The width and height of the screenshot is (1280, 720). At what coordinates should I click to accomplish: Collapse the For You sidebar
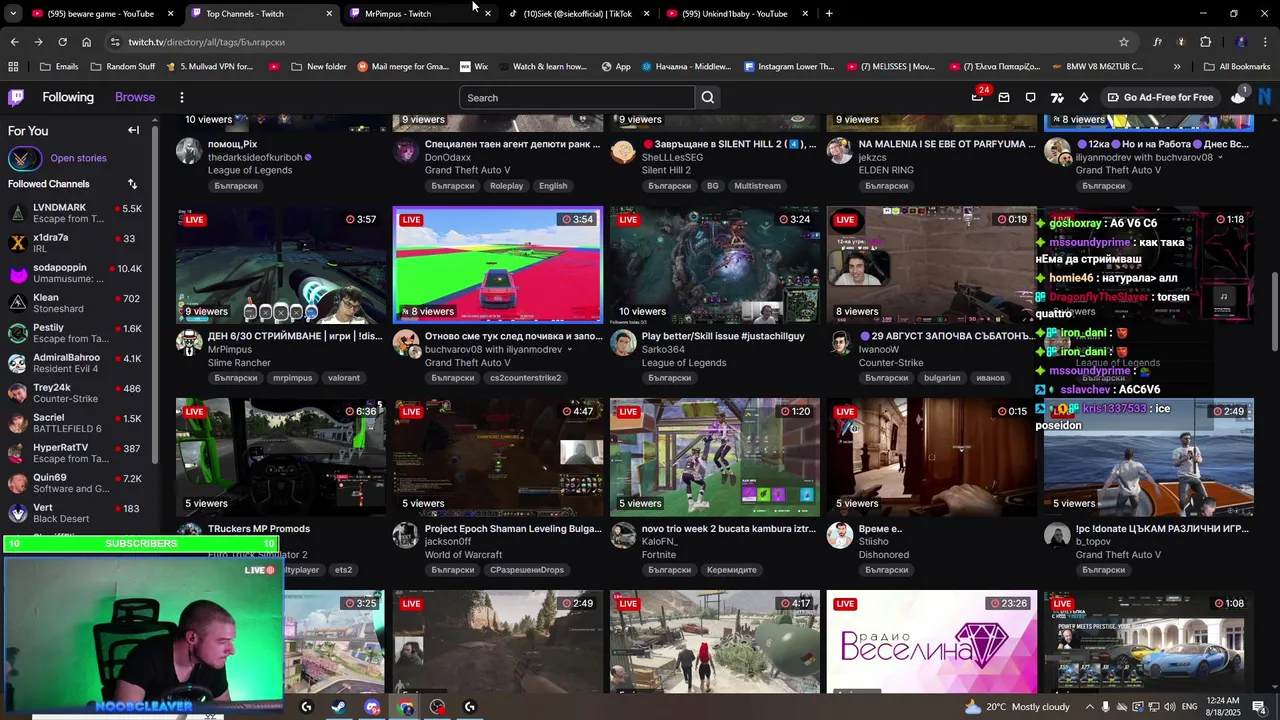133,130
